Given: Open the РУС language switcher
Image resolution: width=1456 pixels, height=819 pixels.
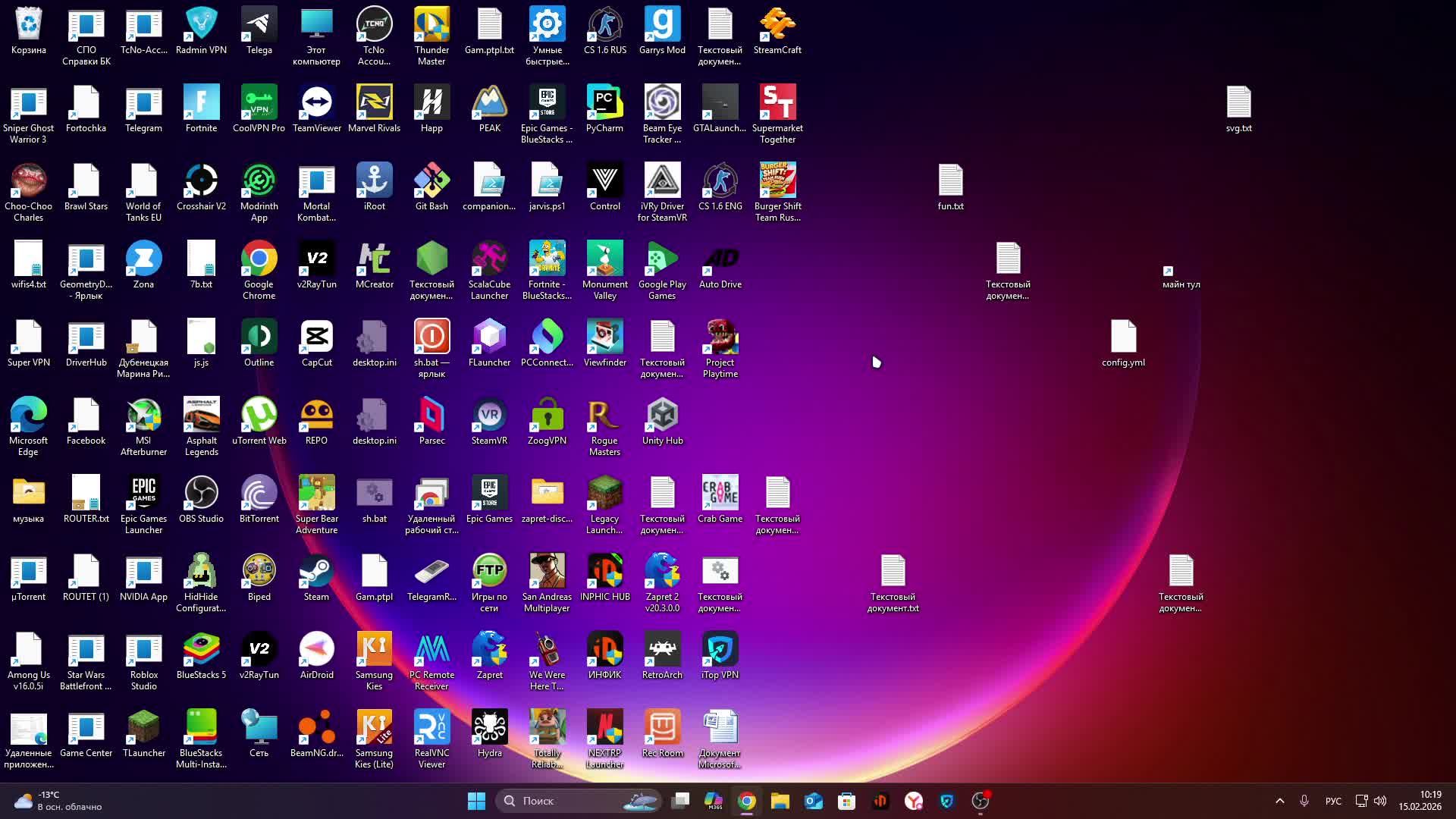Looking at the screenshot, I should click(1333, 801).
